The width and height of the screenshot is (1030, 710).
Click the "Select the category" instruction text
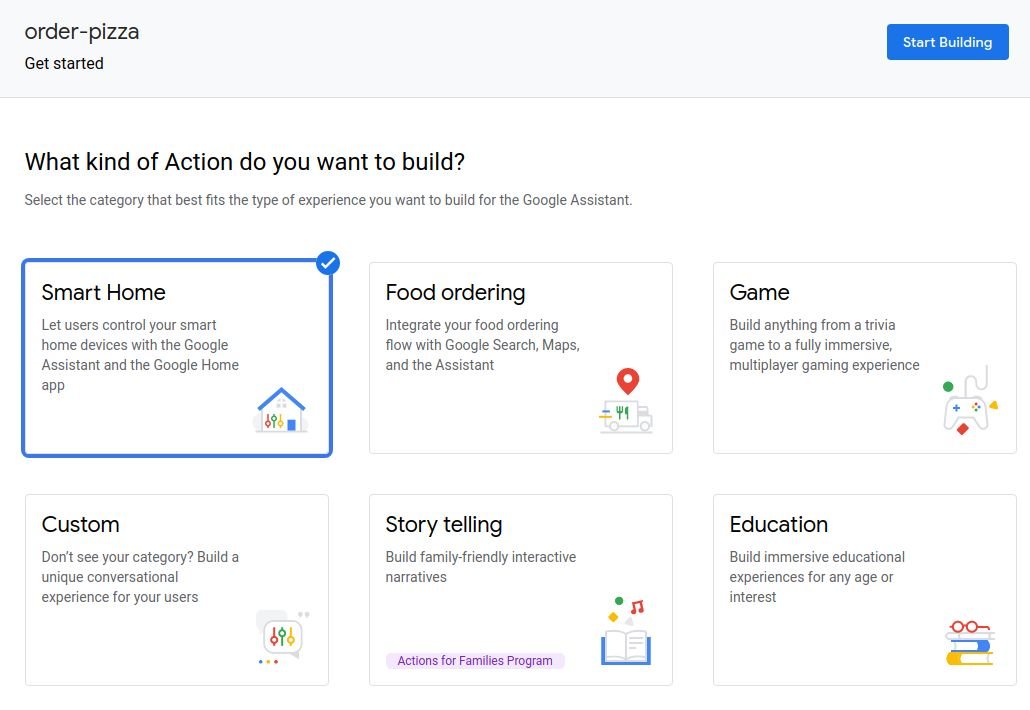click(x=328, y=200)
